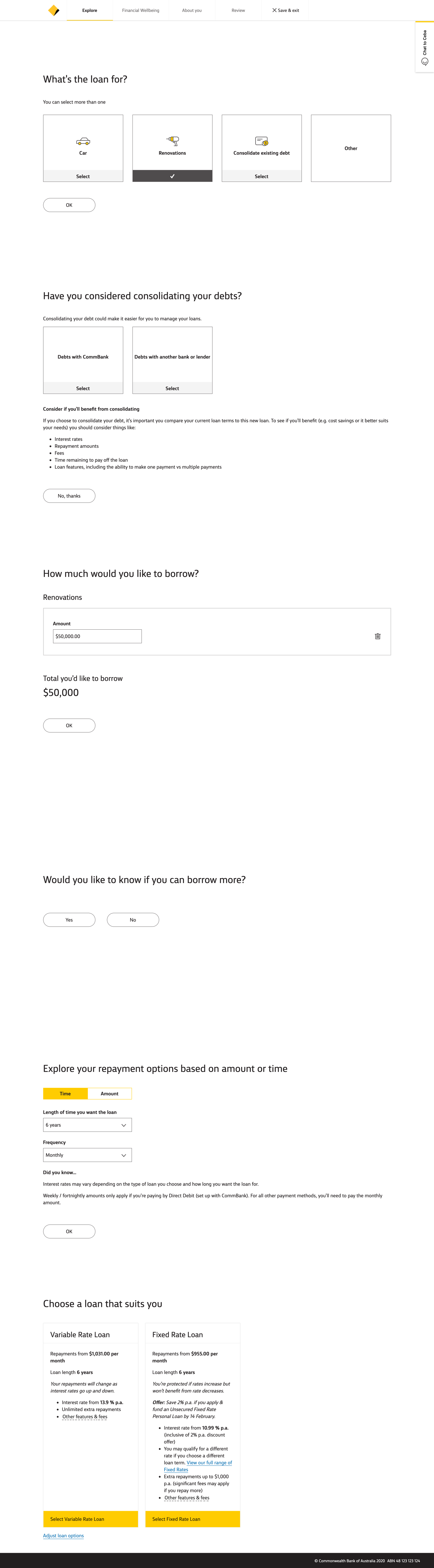
Task: Open the Frequency dropdown
Action: tap(87, 1155)
